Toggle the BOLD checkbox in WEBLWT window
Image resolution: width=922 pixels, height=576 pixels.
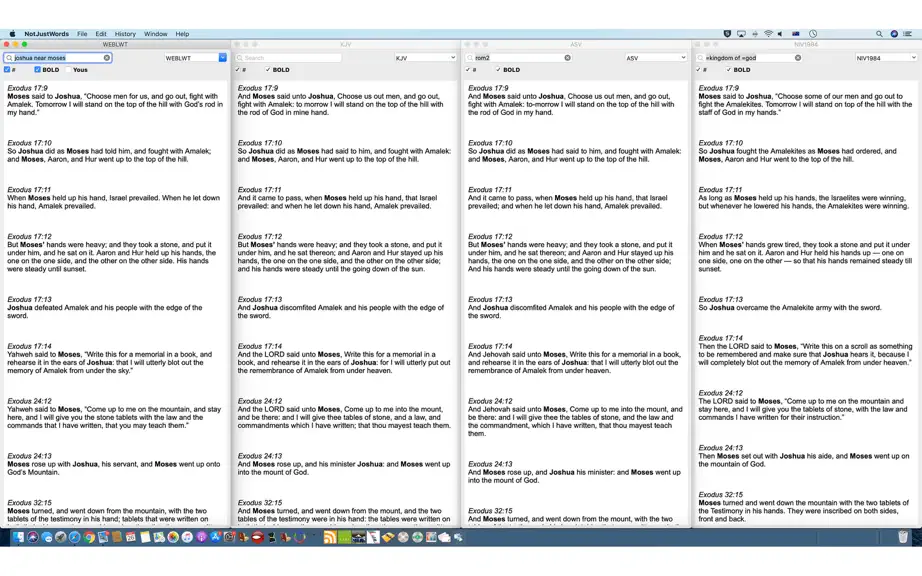coord(37,69)
